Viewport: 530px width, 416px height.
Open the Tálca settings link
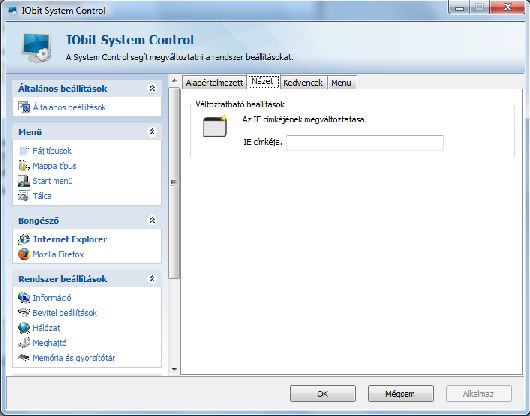coord(42,196)
